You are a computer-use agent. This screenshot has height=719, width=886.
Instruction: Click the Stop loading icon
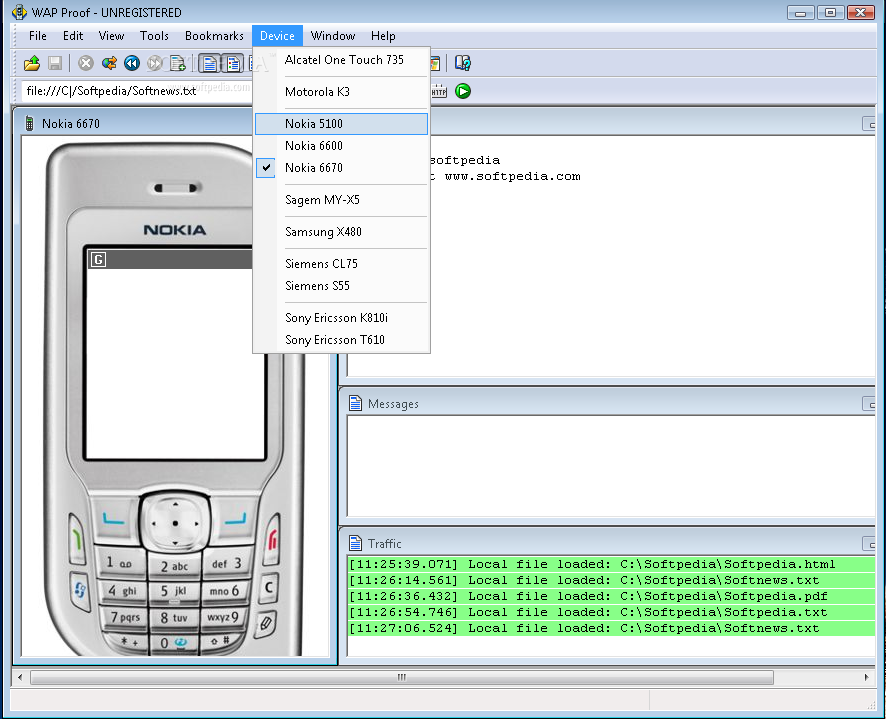click(86, 63)
